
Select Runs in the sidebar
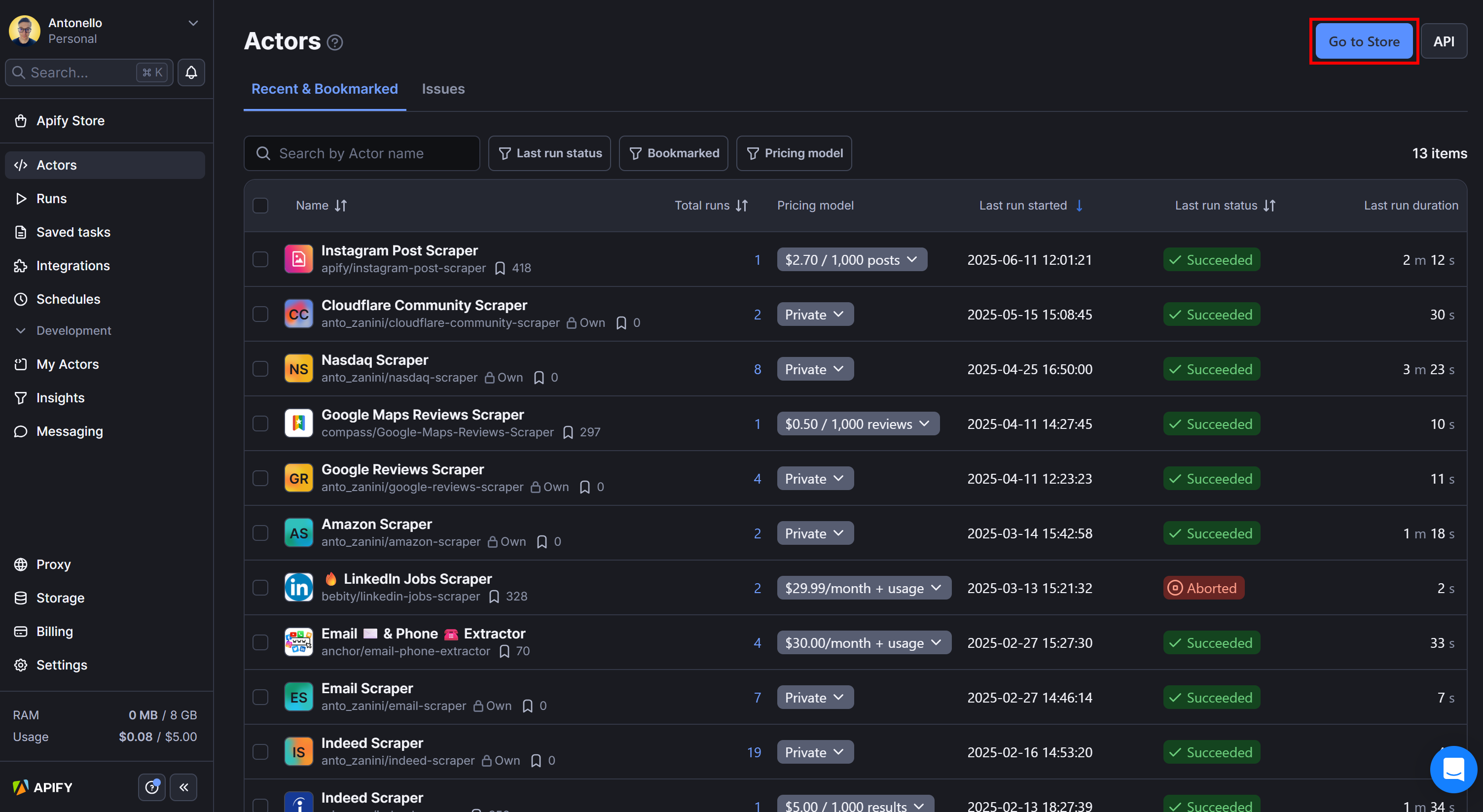[52, 198]
